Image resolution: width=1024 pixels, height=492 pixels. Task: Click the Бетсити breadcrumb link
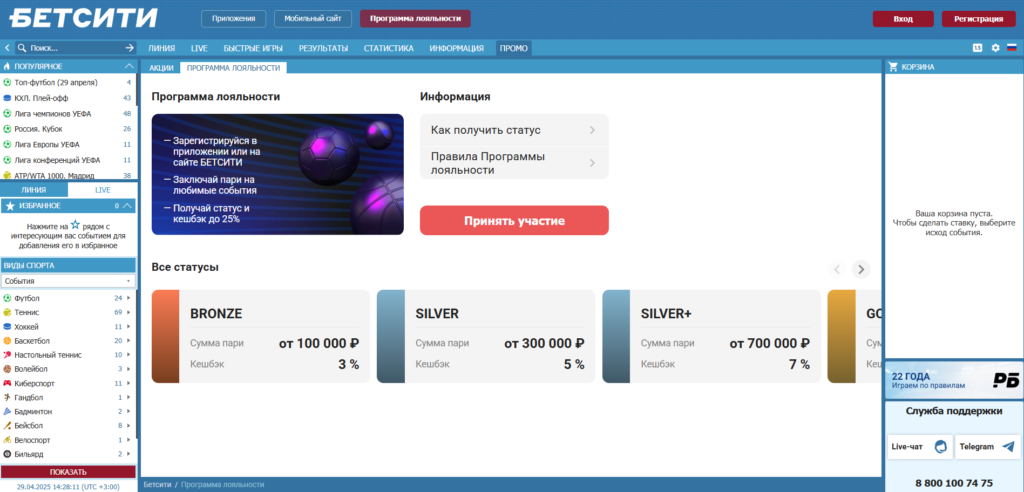coord(157,485)
